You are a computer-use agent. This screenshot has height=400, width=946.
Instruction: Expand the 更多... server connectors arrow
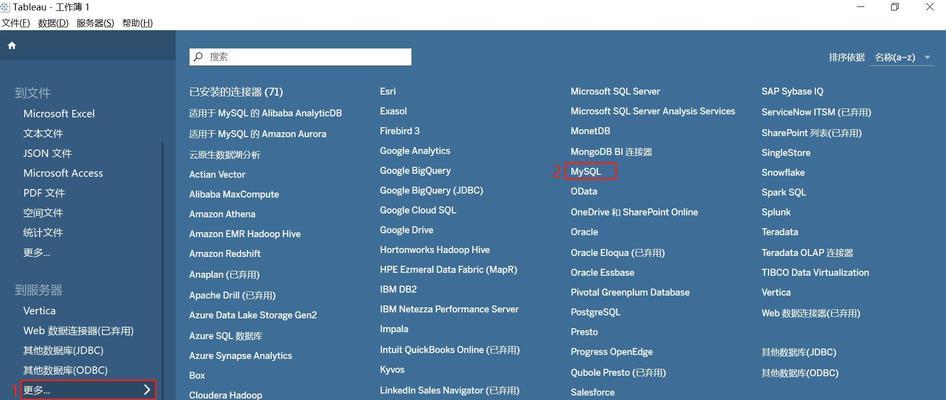pyautogui.click(x=147, y=390)
